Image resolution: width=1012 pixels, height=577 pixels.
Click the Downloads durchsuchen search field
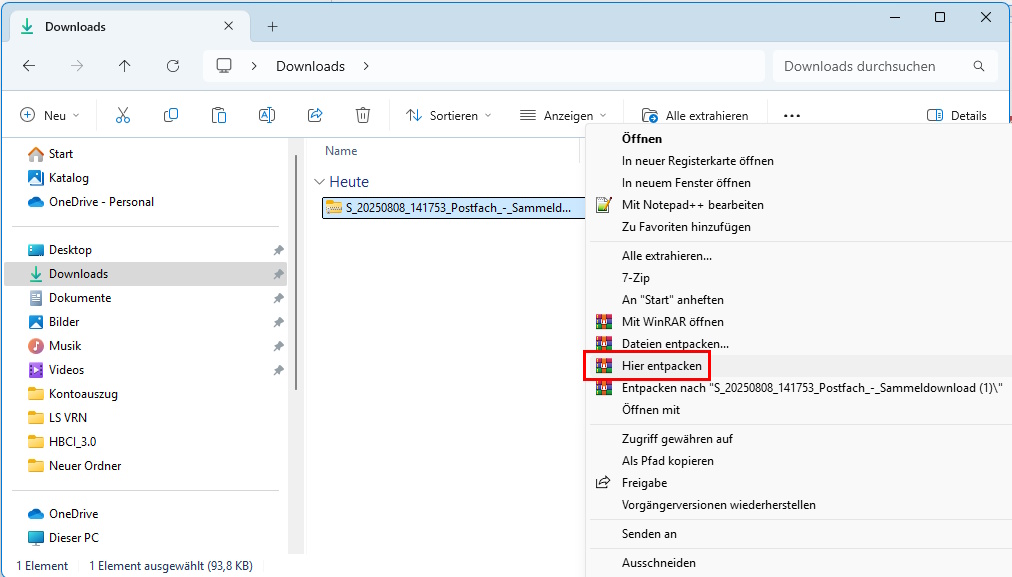[x=870, y=66]
